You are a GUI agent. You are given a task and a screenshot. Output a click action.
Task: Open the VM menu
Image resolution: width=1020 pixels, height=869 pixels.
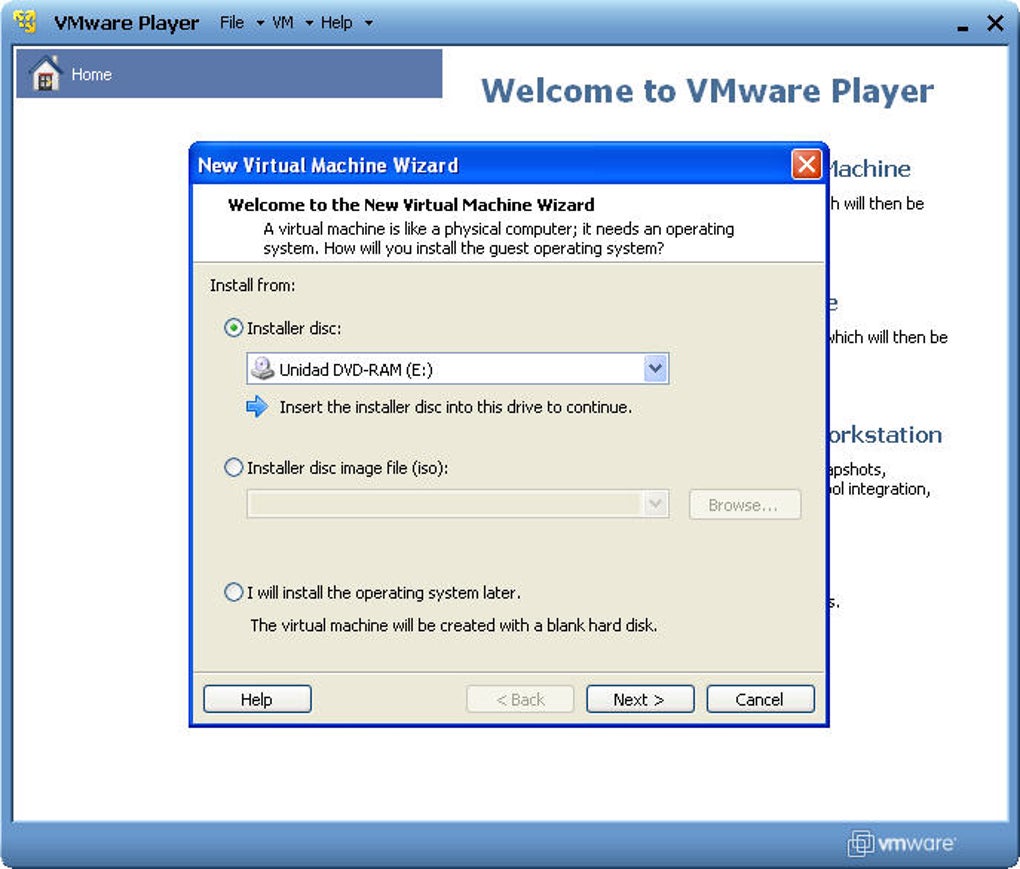click(x=292, y=22)
